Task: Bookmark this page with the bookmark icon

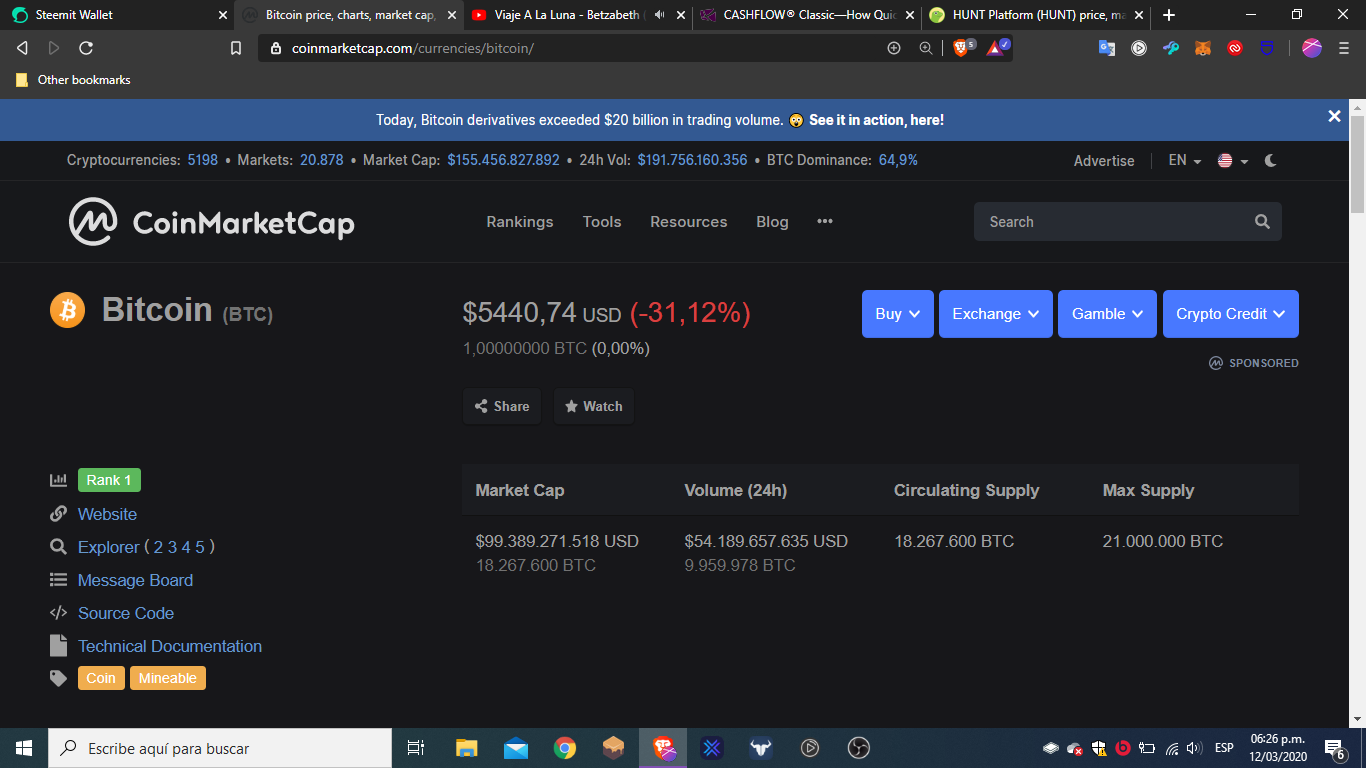Action: coord(236,48)
